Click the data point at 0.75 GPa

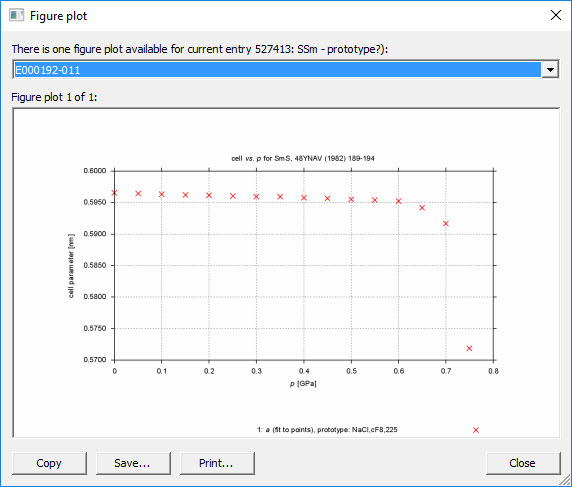click(469, 348)
